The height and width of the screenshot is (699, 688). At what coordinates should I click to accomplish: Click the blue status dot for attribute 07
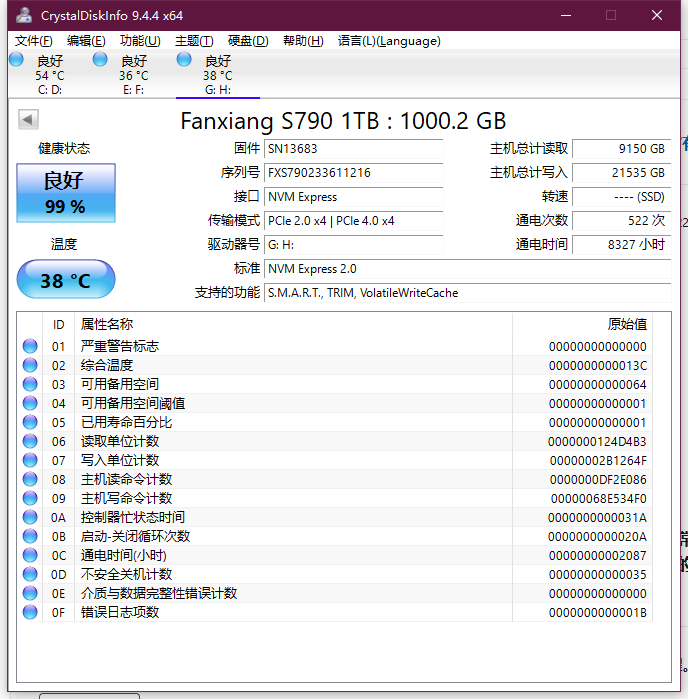[30, 460]
